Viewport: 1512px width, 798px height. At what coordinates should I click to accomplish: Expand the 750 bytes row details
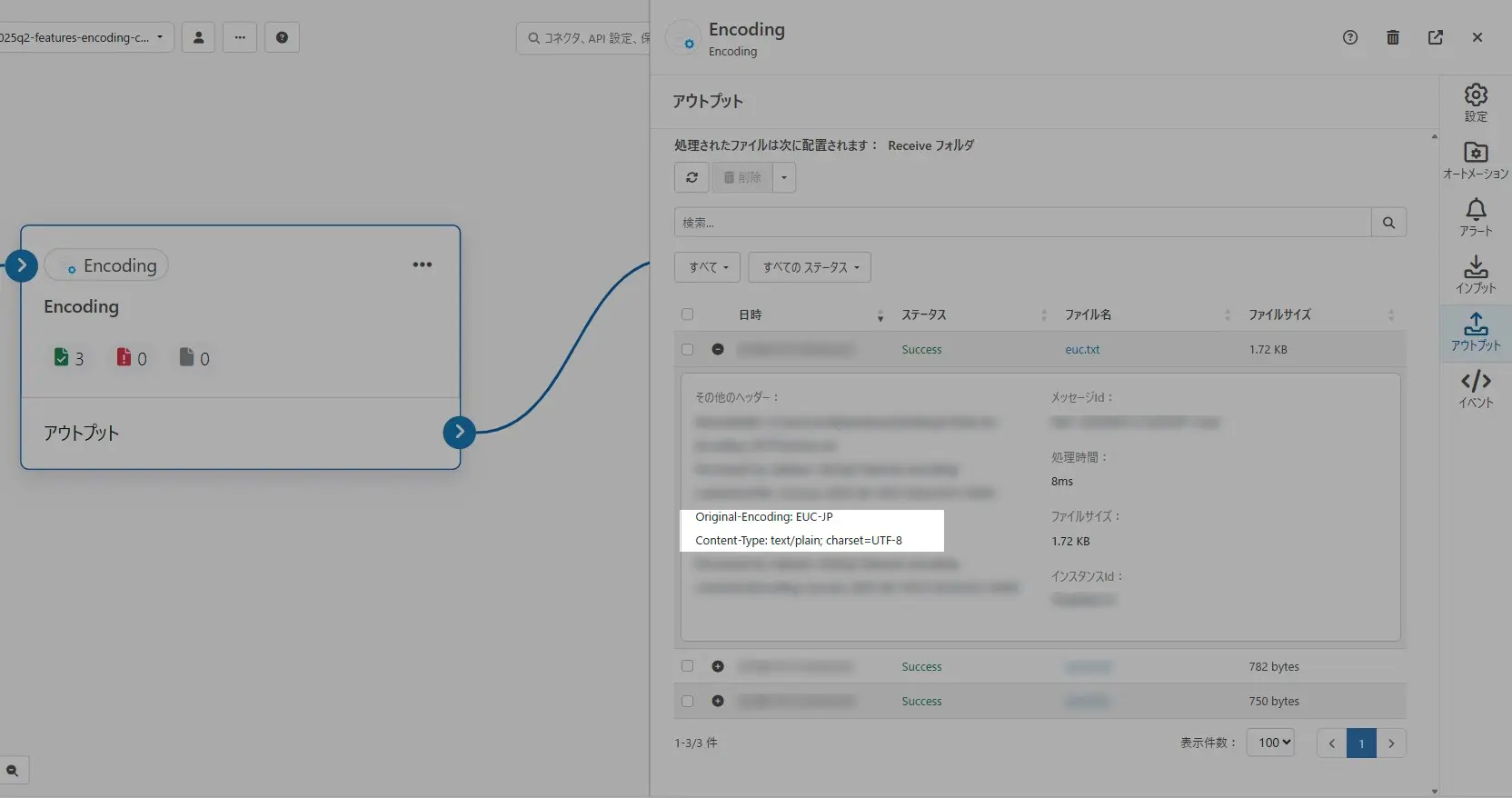click(x=718, y=701)
